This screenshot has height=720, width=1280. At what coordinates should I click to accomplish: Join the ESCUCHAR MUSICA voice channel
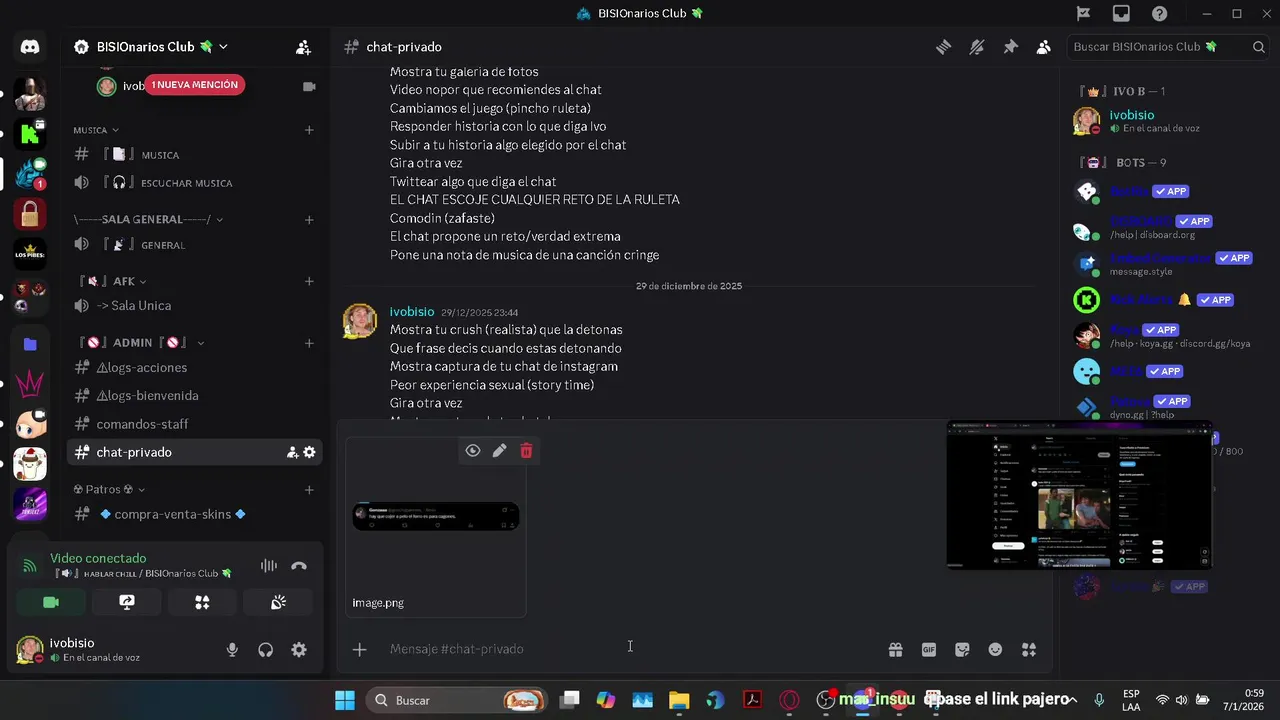click(x=194, y=183)
